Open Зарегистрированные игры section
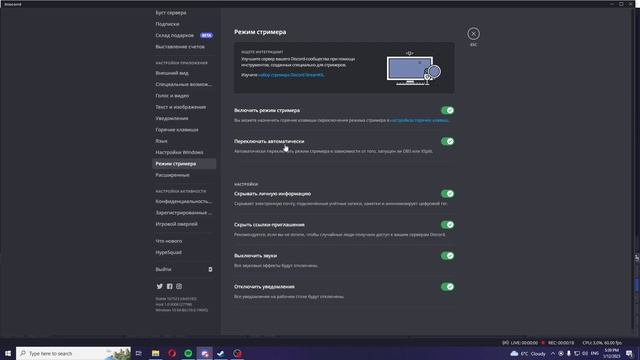This screenshot has height=360, width=640. [184, 213]
